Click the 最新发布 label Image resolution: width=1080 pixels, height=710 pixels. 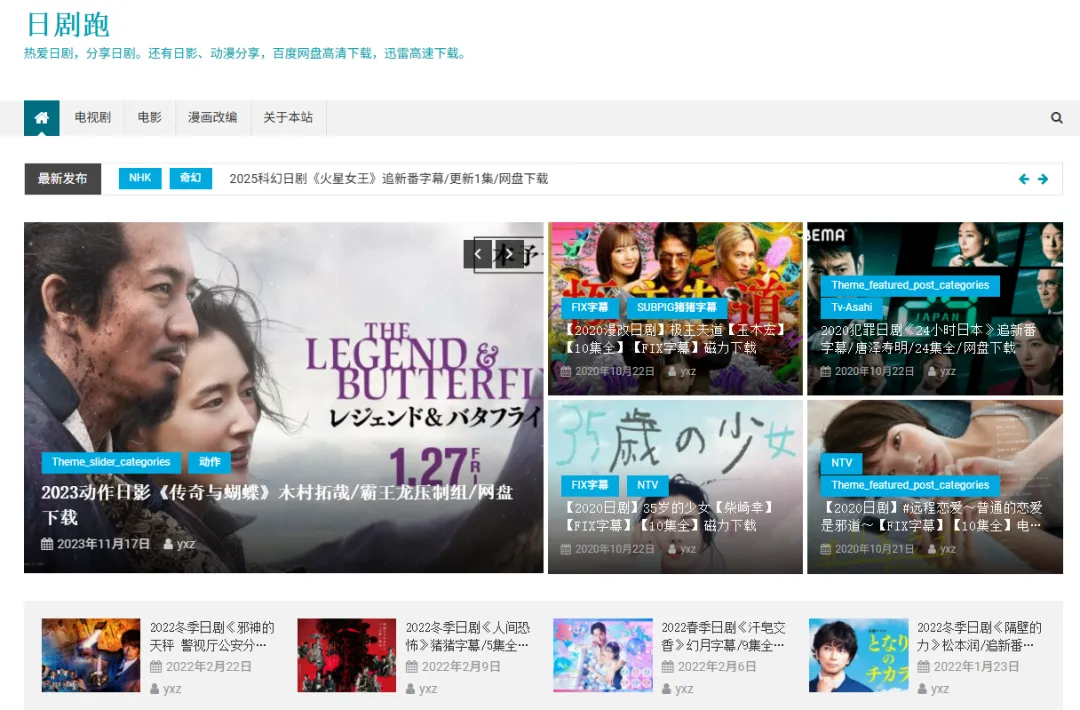coord(63,179)
